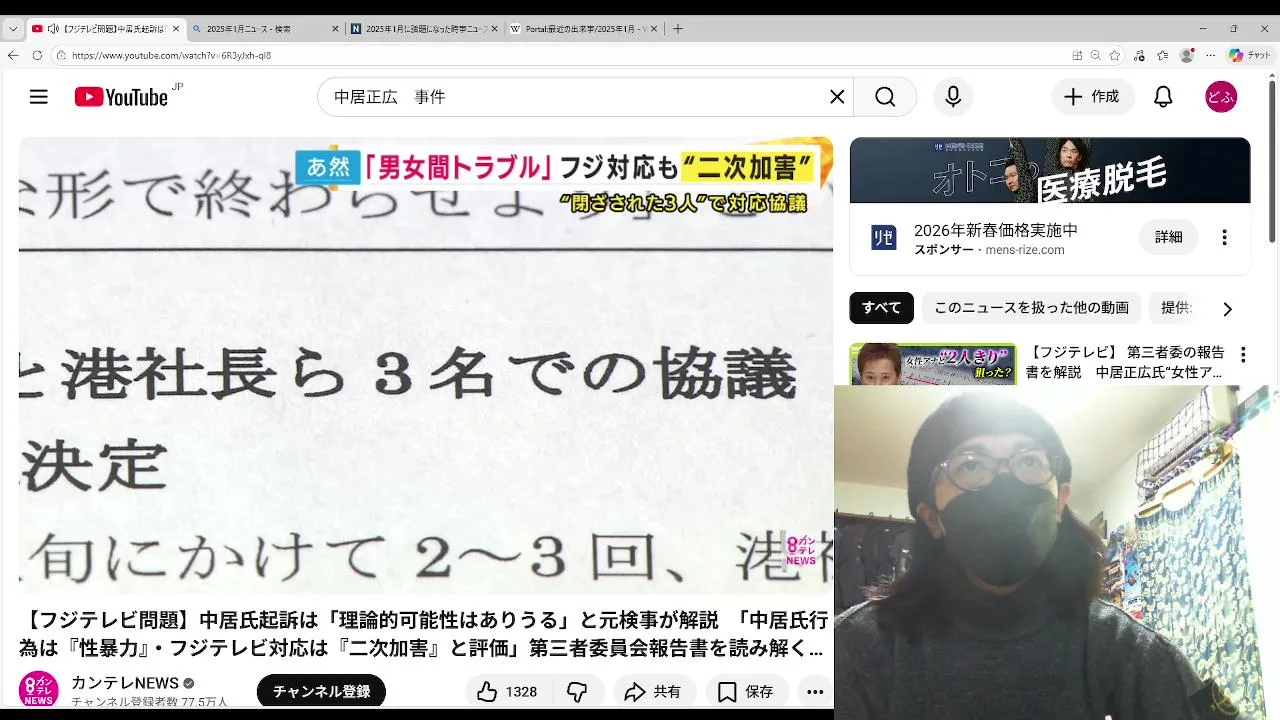
Task: Switch to the 2025年1月ニュース - 検索 tab
Action: [265, 29]
